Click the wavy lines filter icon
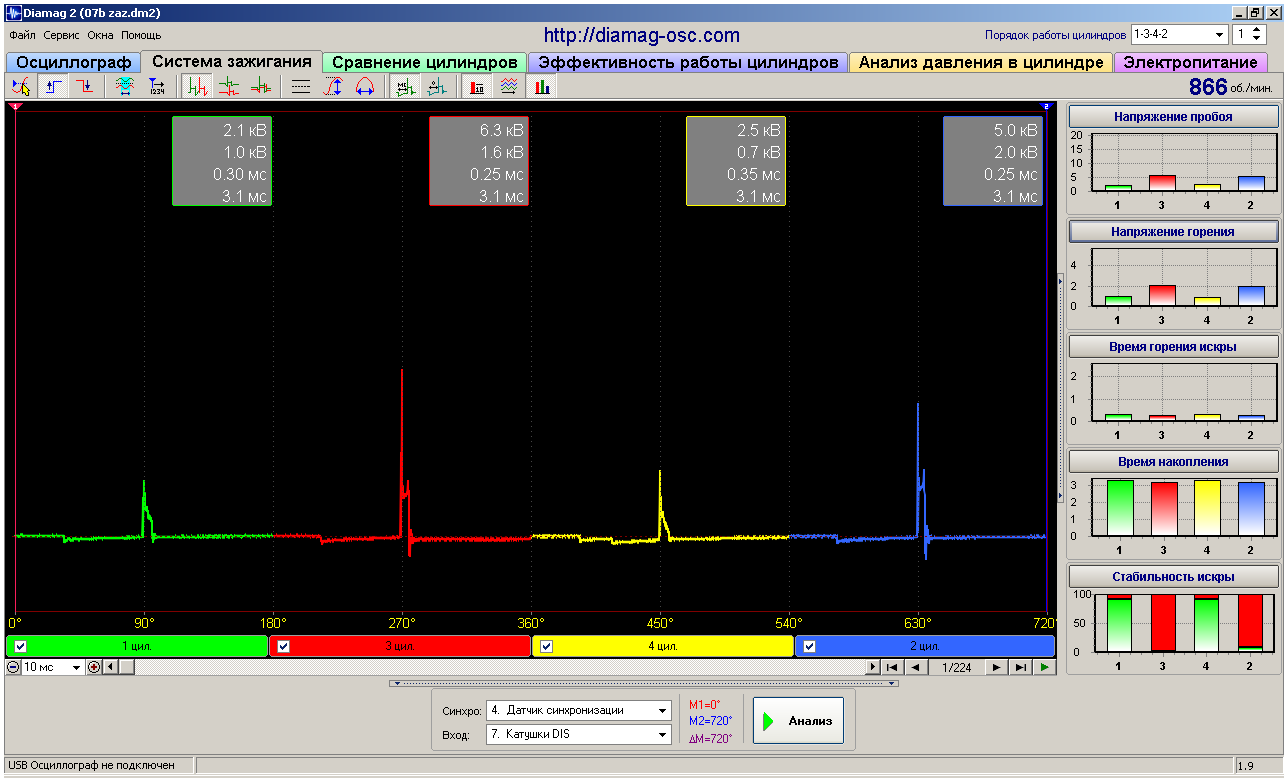The height and width of the screenshot is (778, 1288). 509,87
